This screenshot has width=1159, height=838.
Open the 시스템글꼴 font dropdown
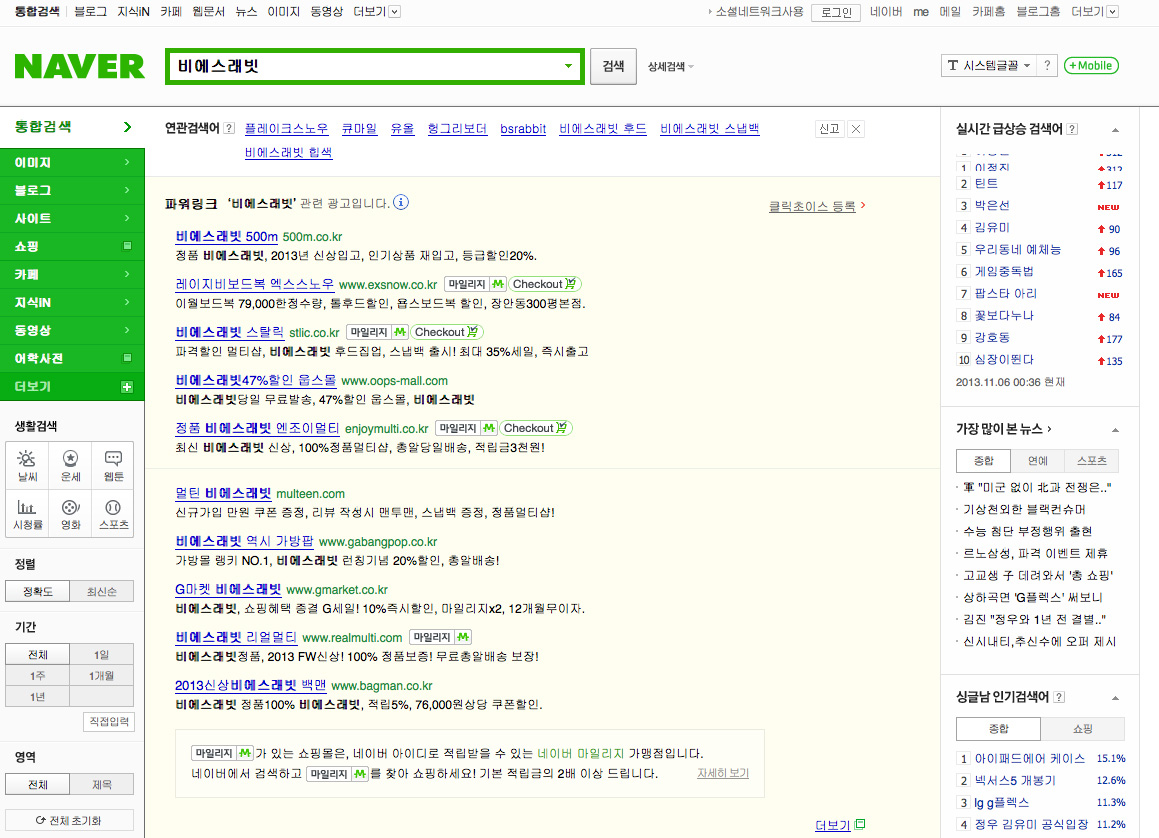[x=989, y=65]
